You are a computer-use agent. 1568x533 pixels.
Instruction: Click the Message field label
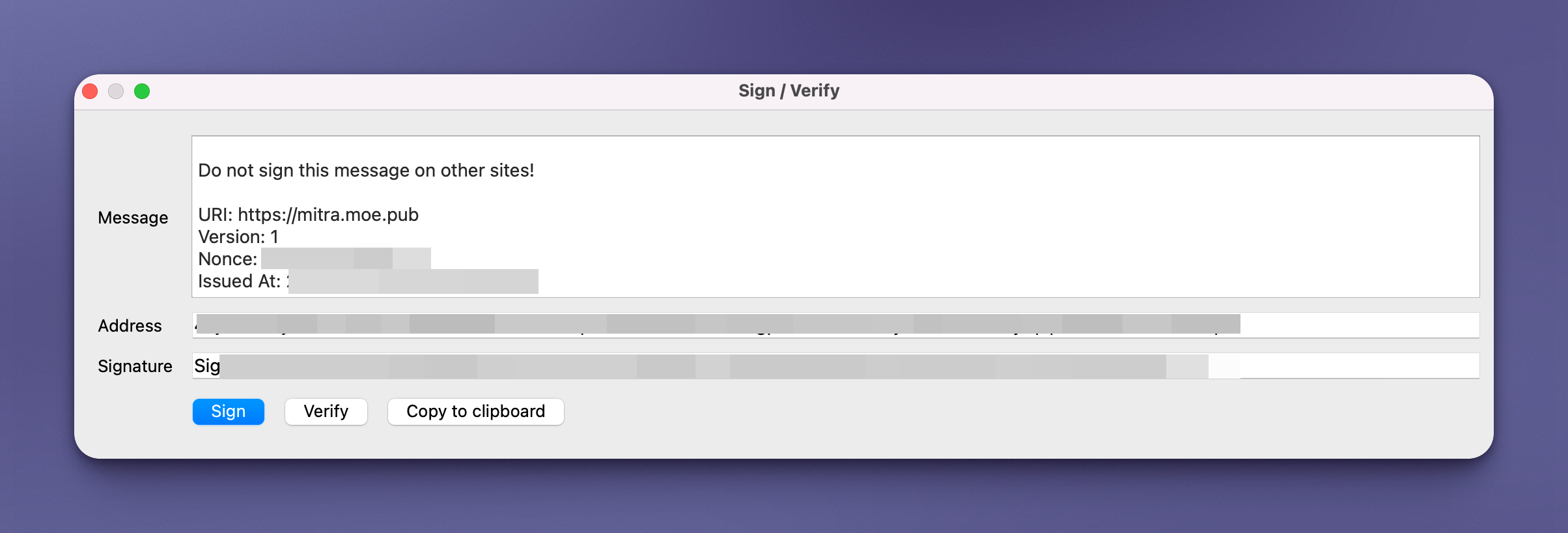point(133,218)
